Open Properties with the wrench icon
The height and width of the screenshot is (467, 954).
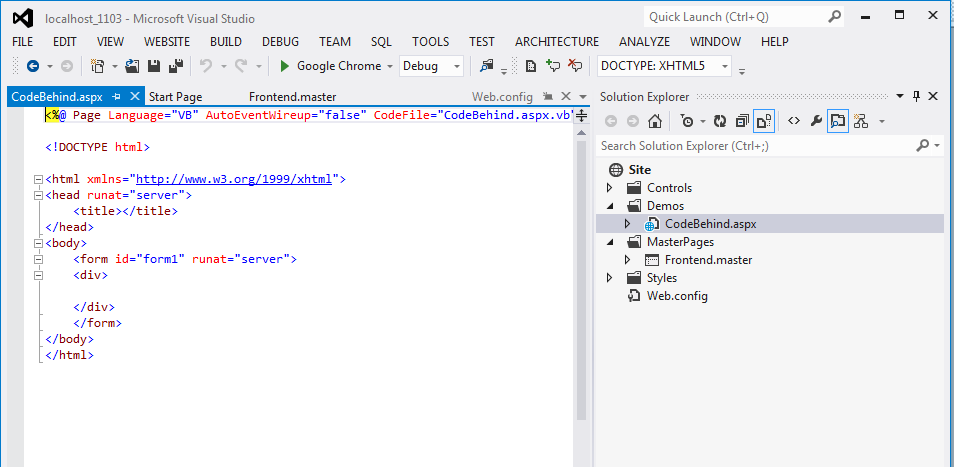(x=816, y=121)
